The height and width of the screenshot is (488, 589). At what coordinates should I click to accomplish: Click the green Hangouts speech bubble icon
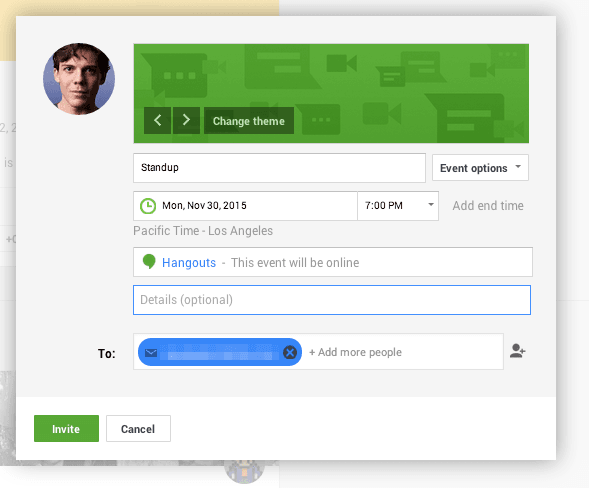[x=149, y=261]
